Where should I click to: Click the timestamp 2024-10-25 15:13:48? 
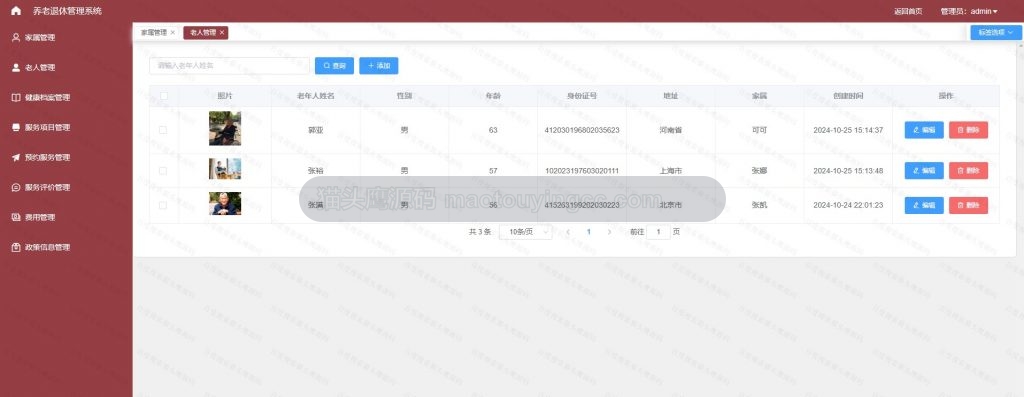pyautogui.click(x=848, y=170)
